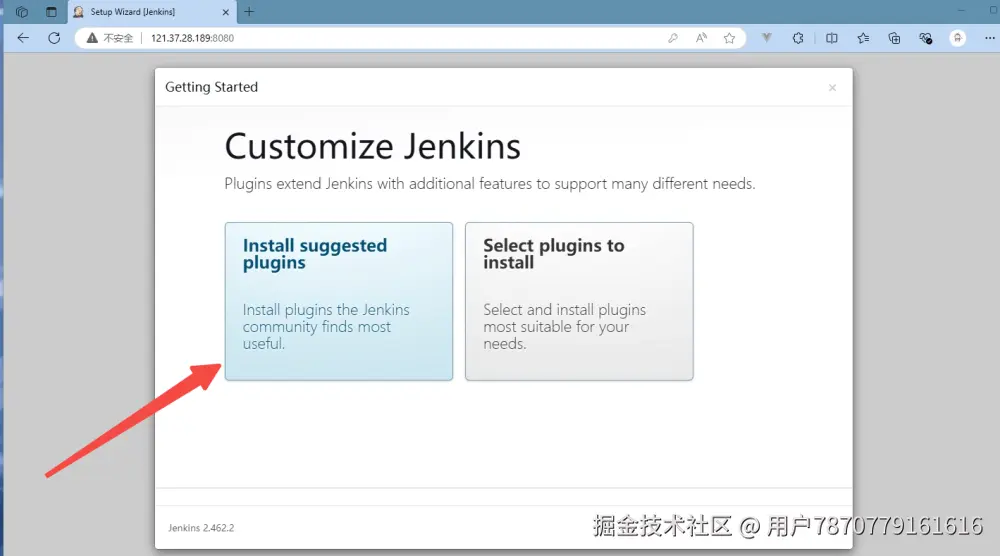Click the Read aloud icon
This screenshot has width=1000, height=556.
pos(702,38)
